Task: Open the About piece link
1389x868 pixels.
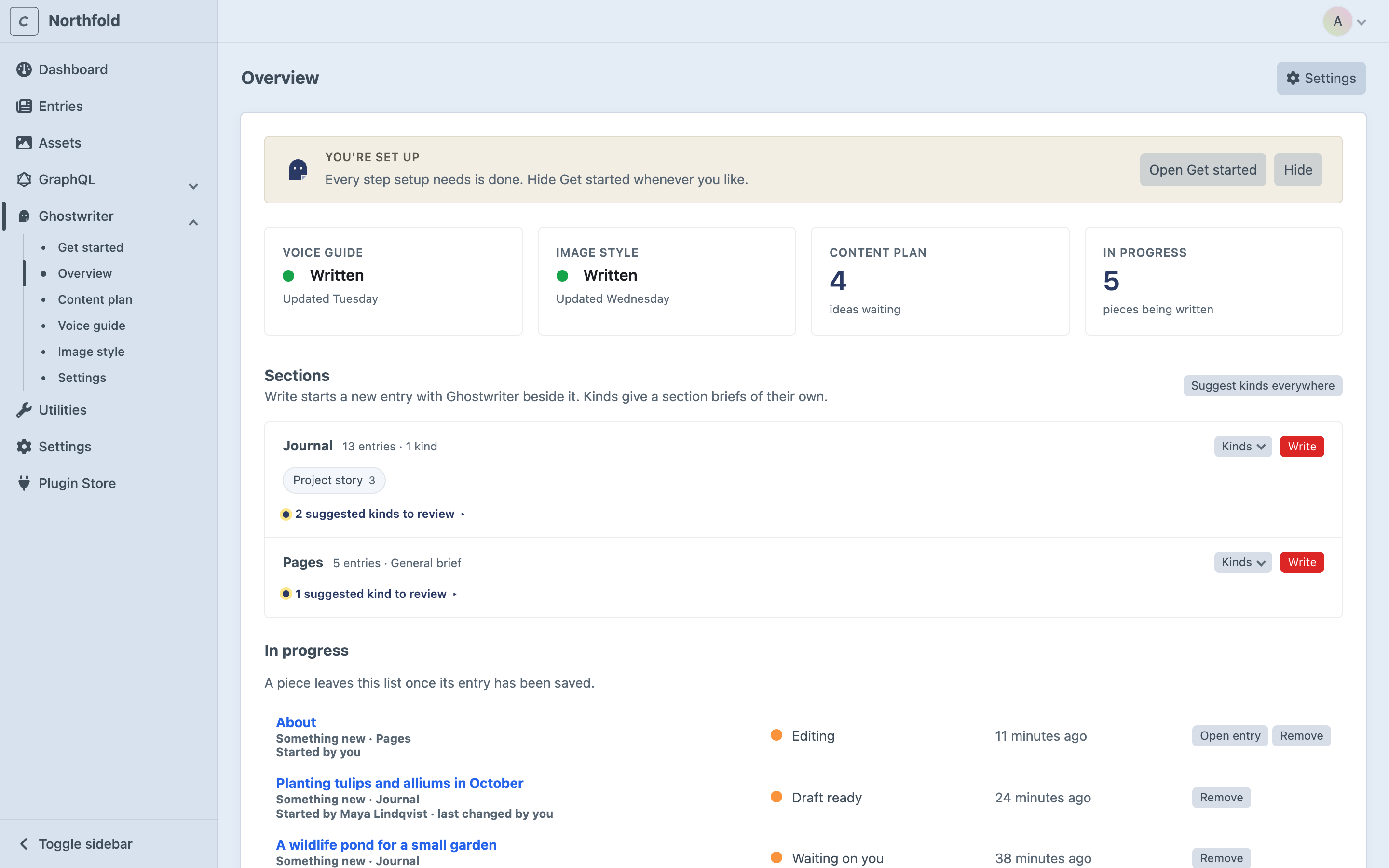Action: tap(296, 722)
